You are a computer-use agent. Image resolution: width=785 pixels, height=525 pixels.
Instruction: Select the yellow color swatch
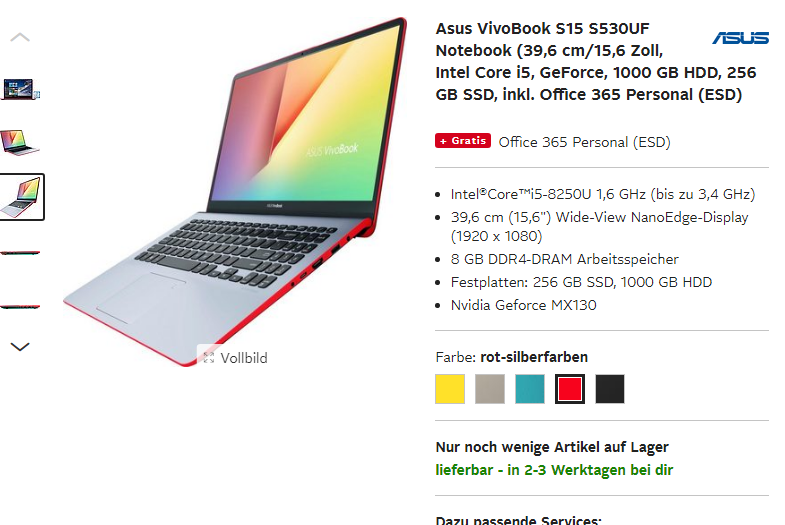point(450,389)
